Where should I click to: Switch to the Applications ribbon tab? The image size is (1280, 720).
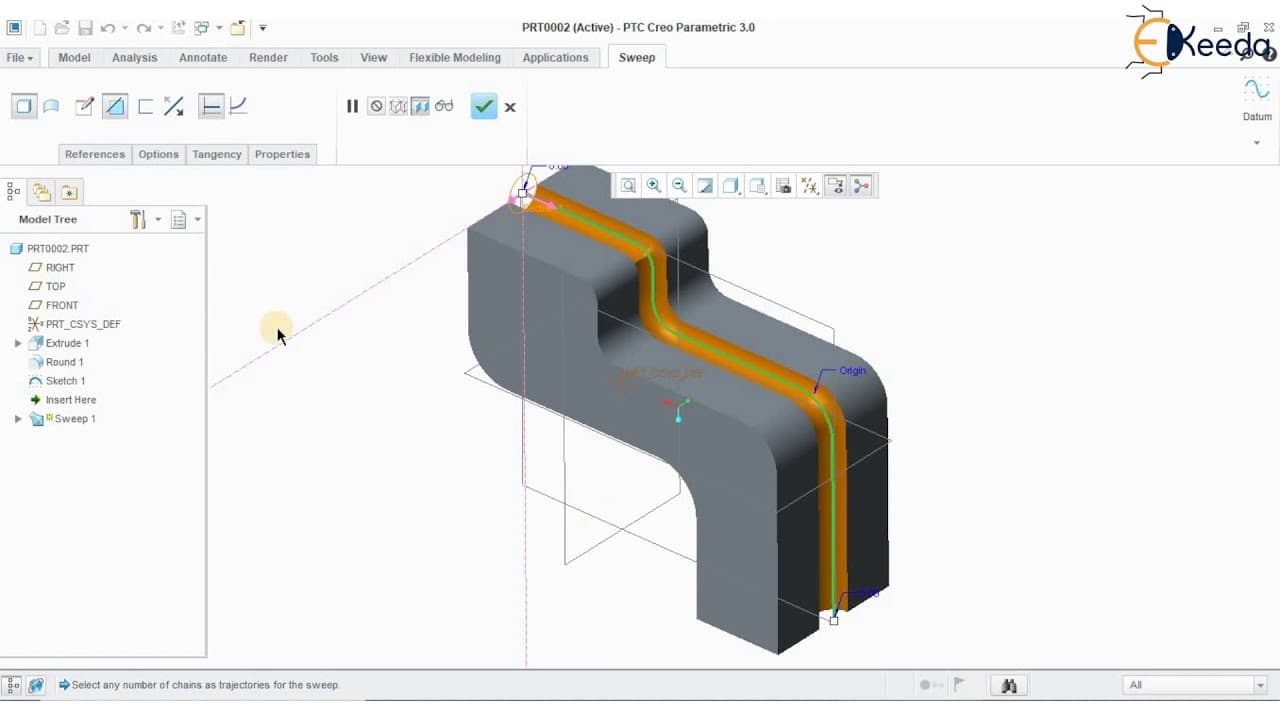[x=556, y=58]
